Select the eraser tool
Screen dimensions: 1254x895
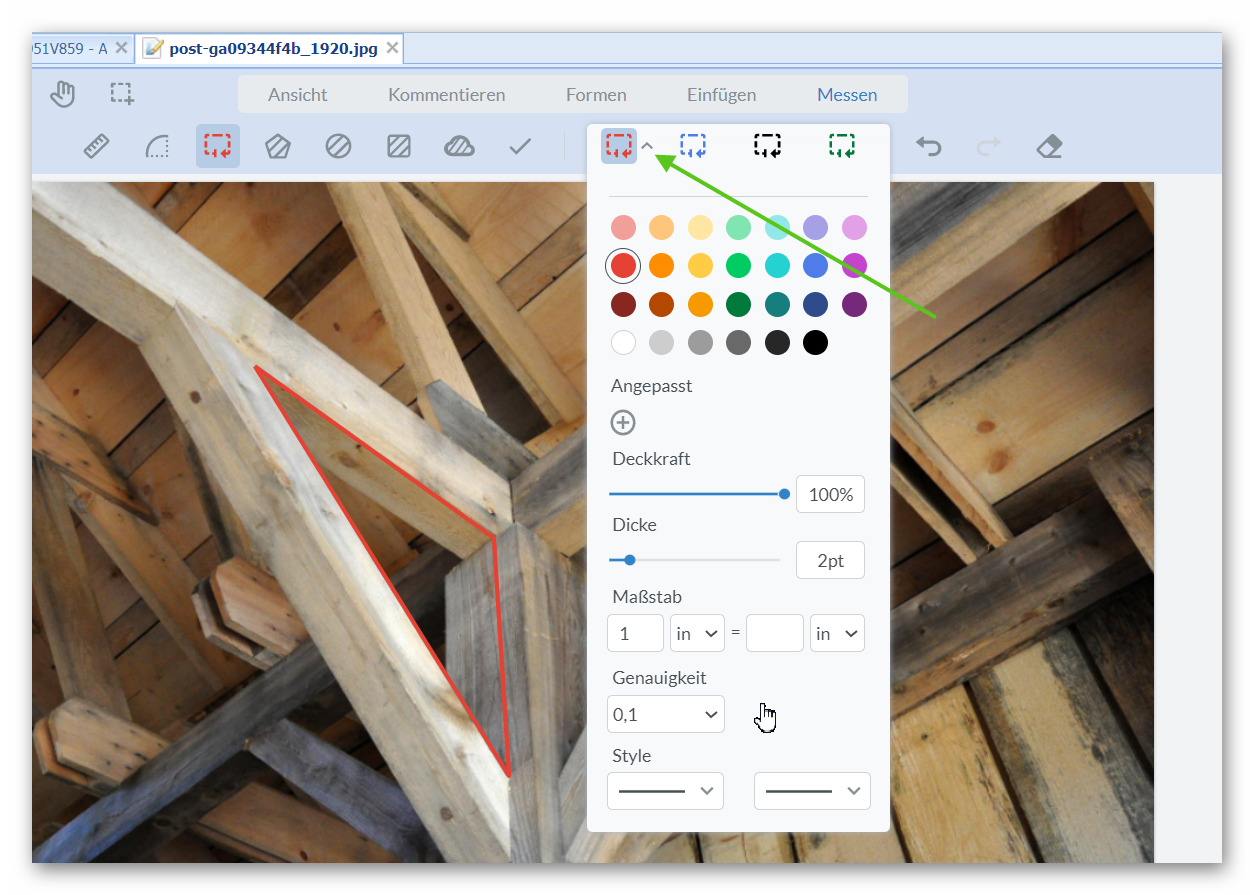[1049, 147]
